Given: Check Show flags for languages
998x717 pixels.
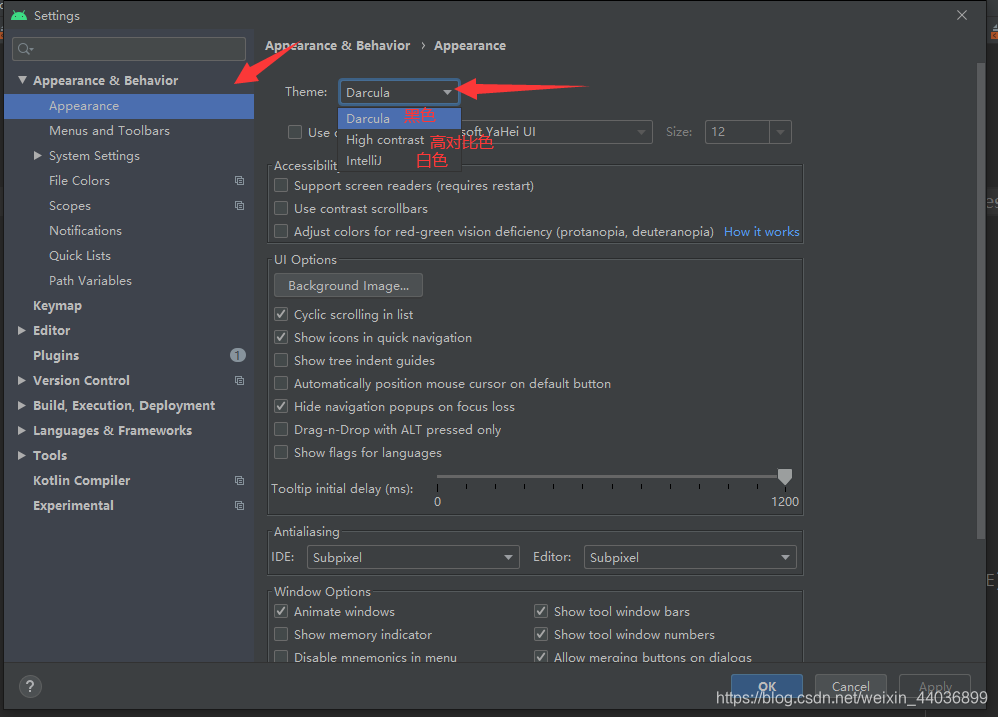Looking at the screenshot, I should pos(281,452).
